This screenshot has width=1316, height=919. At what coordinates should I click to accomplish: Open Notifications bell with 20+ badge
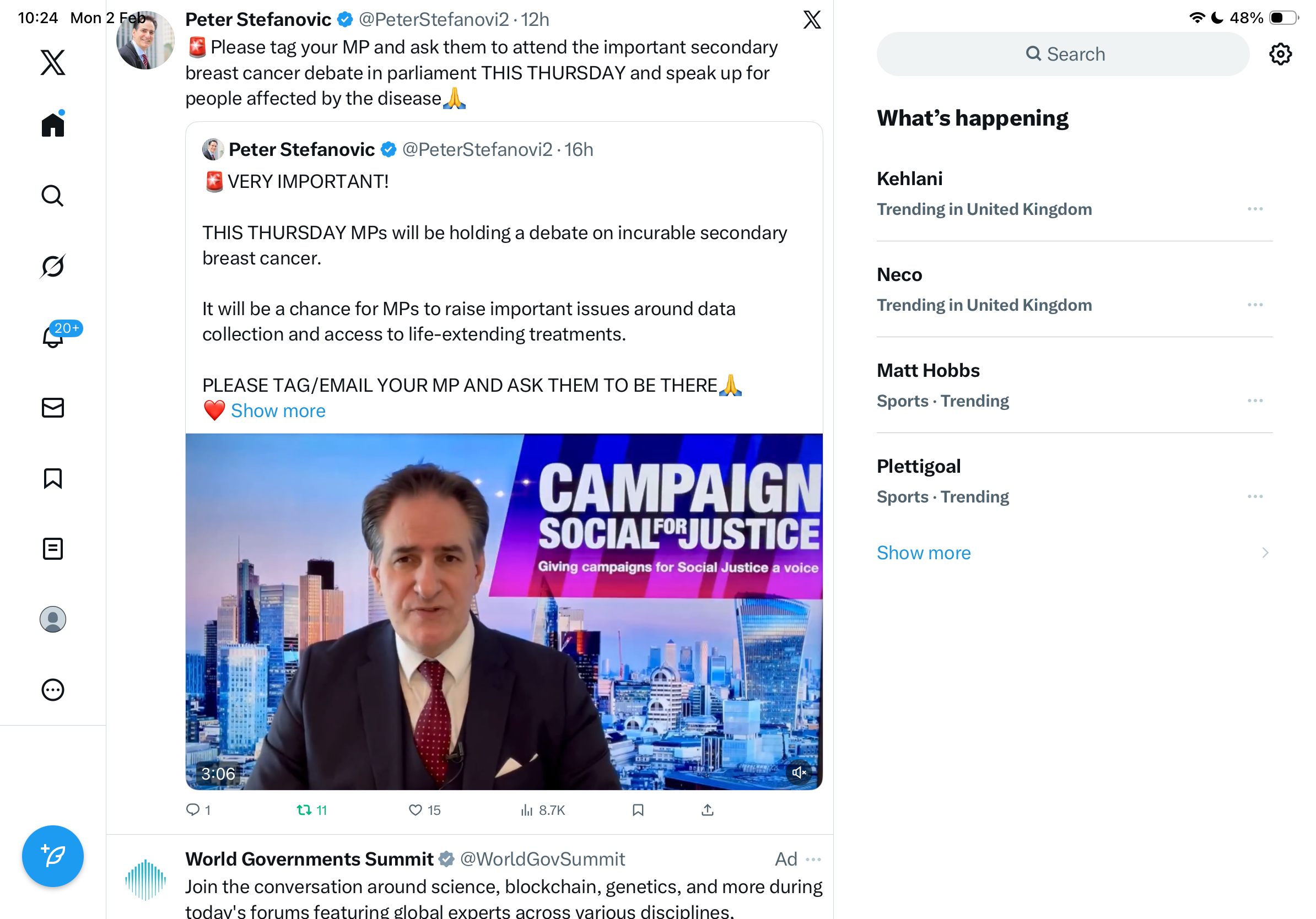coord(53,336)
